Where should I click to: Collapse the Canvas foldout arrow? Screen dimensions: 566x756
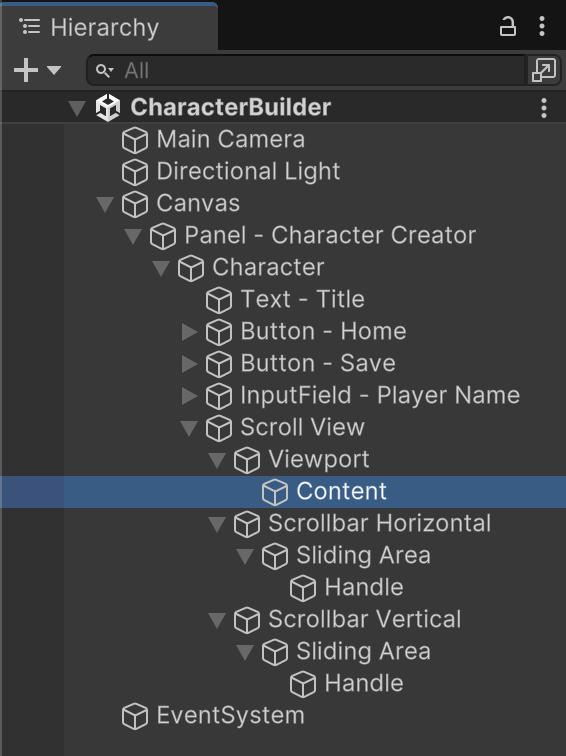(105, 203)
